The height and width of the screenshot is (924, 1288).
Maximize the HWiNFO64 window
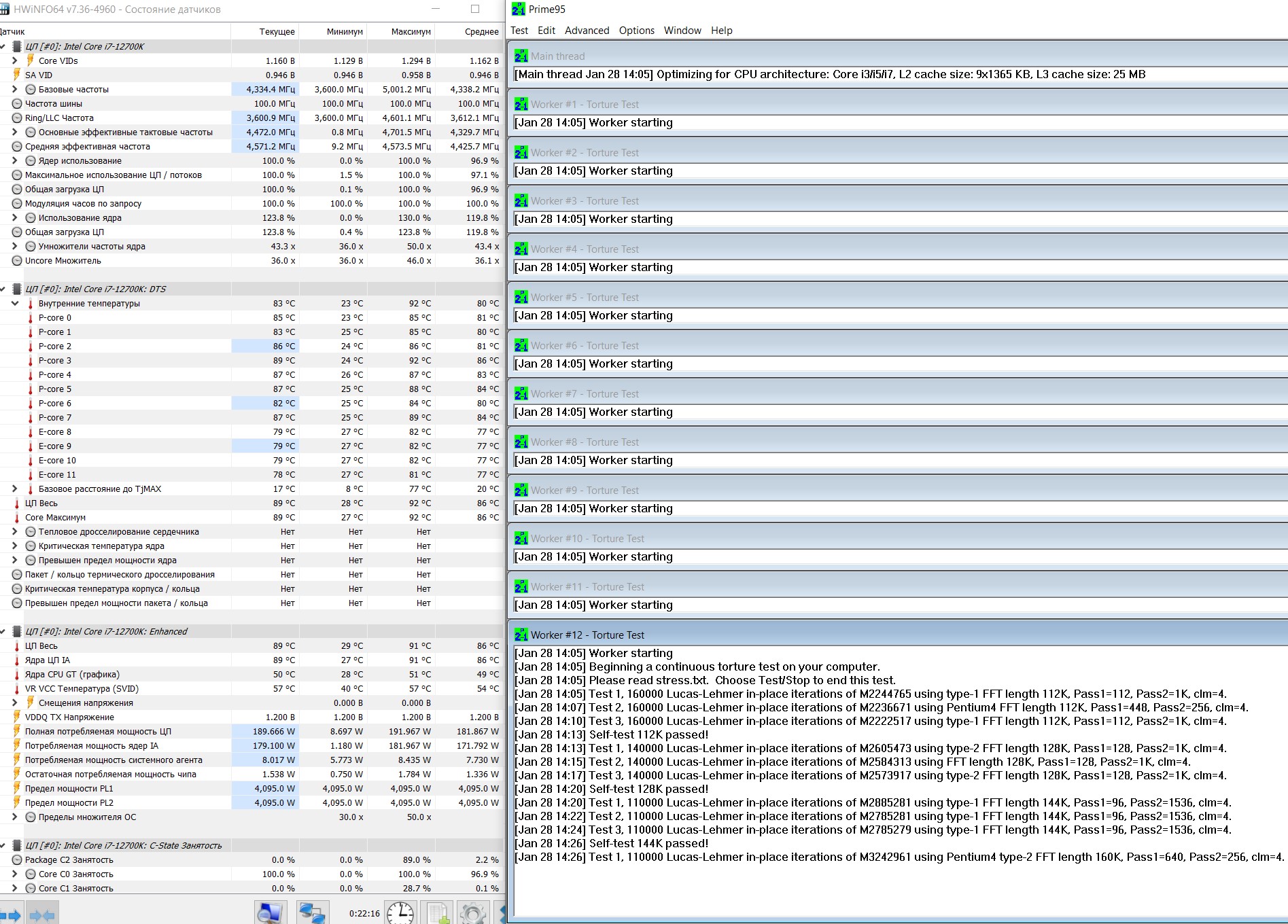475,9
